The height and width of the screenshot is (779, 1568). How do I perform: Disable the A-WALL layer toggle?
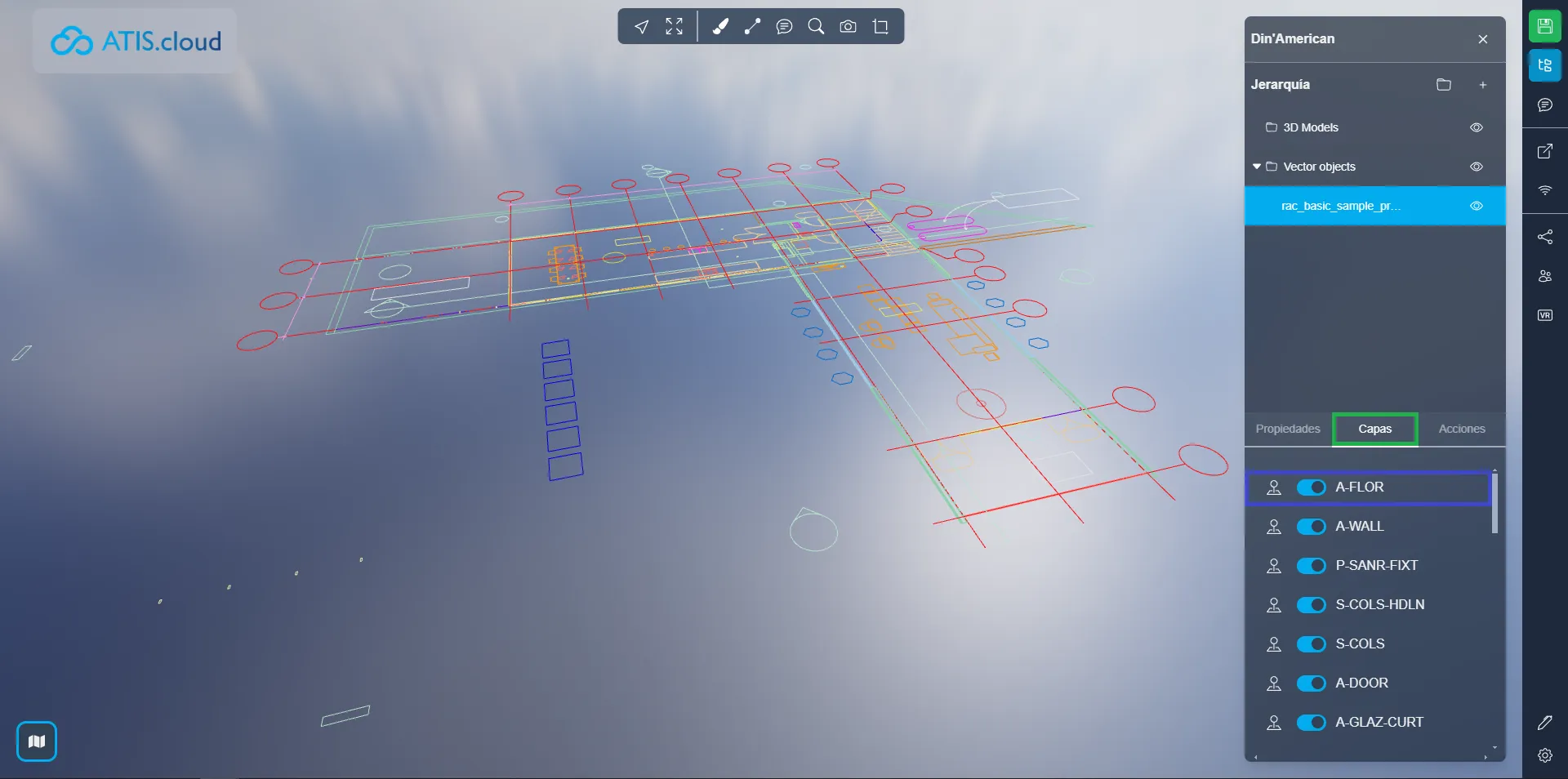1311,527
